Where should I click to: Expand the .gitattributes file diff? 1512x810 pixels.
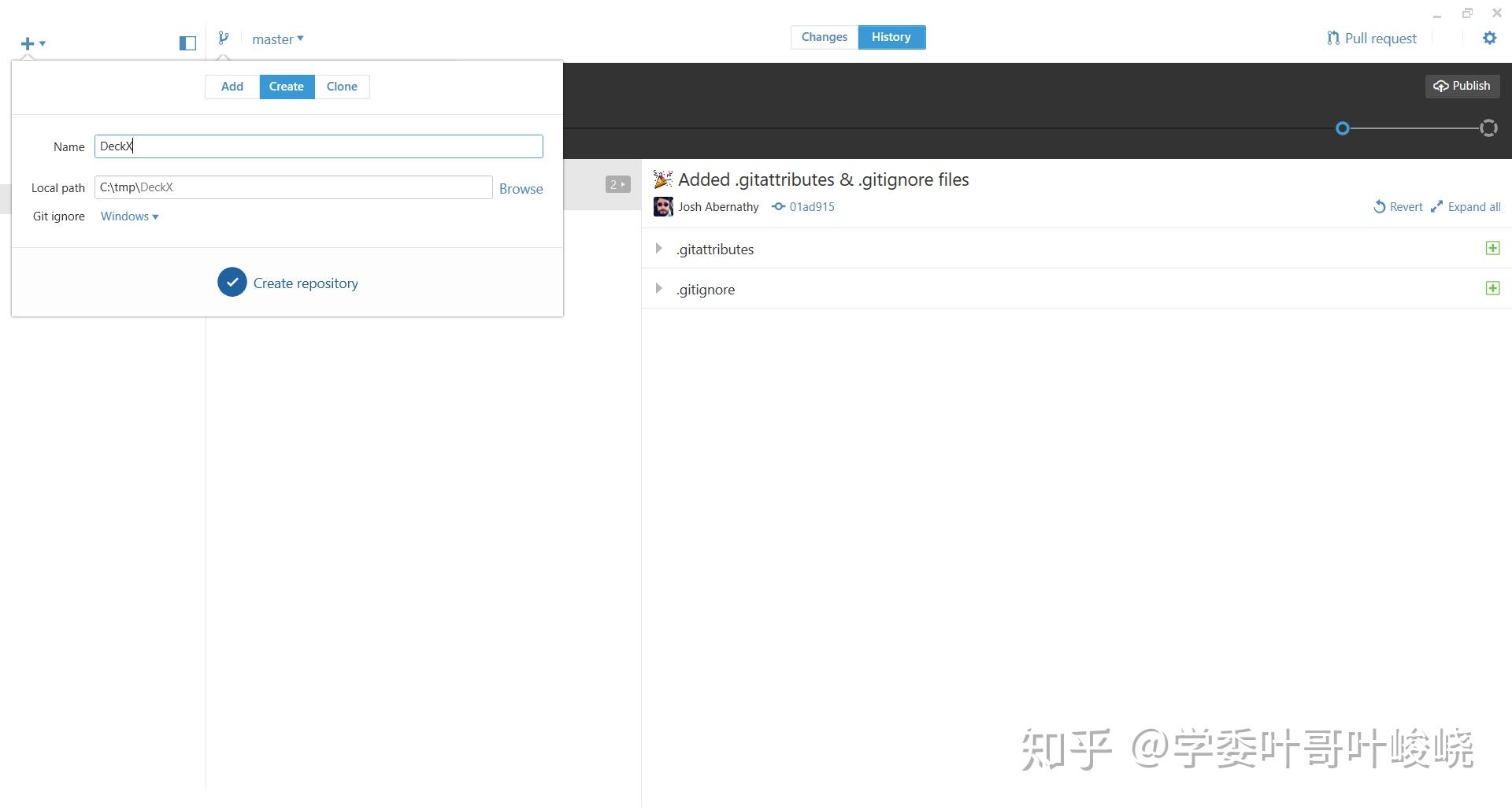pos(658,248)
